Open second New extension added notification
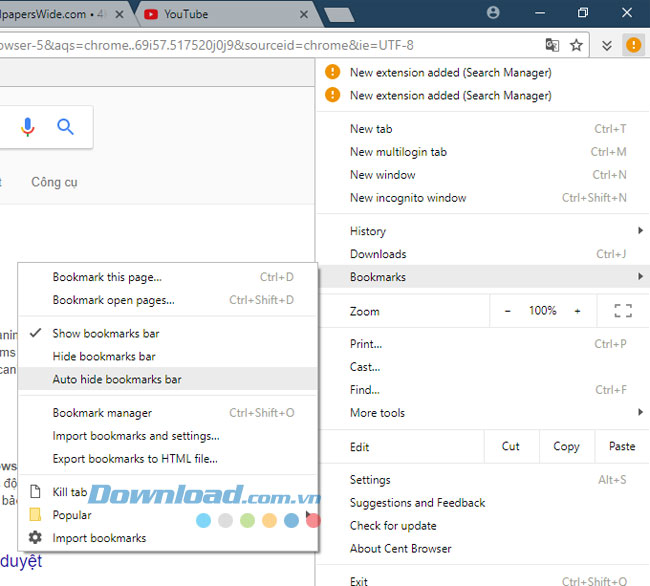The width and height of the screenshot is (650, 586). pyautogui.click(x=483, y=96)
